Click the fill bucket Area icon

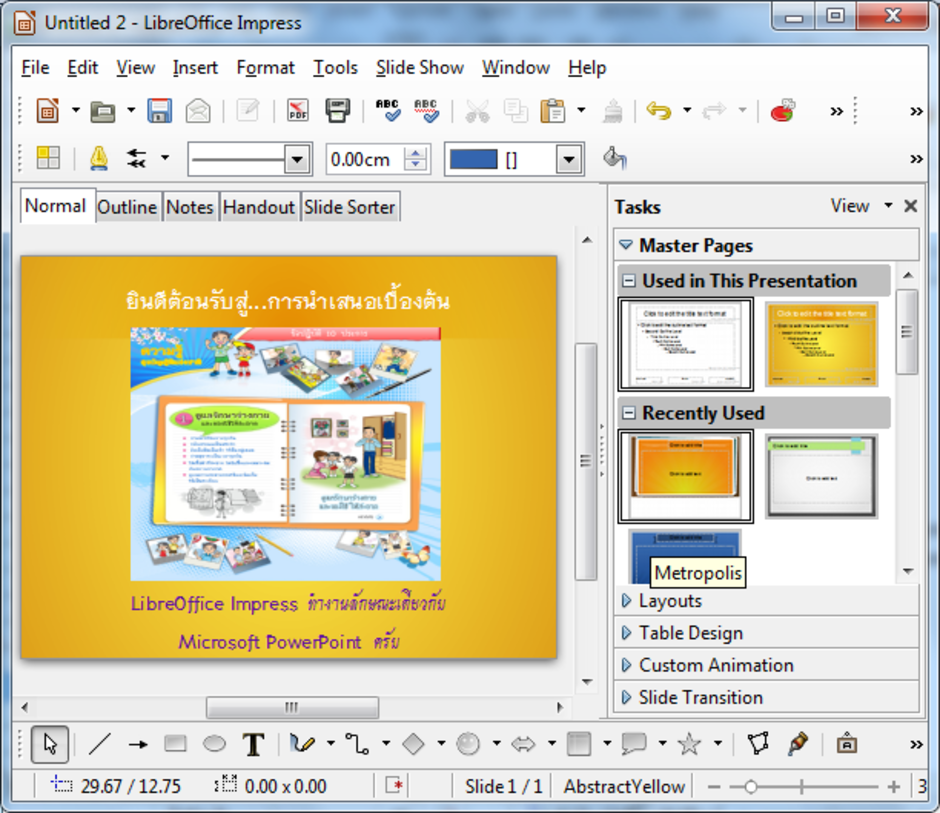pyautogui.click(x=614, y=159)
